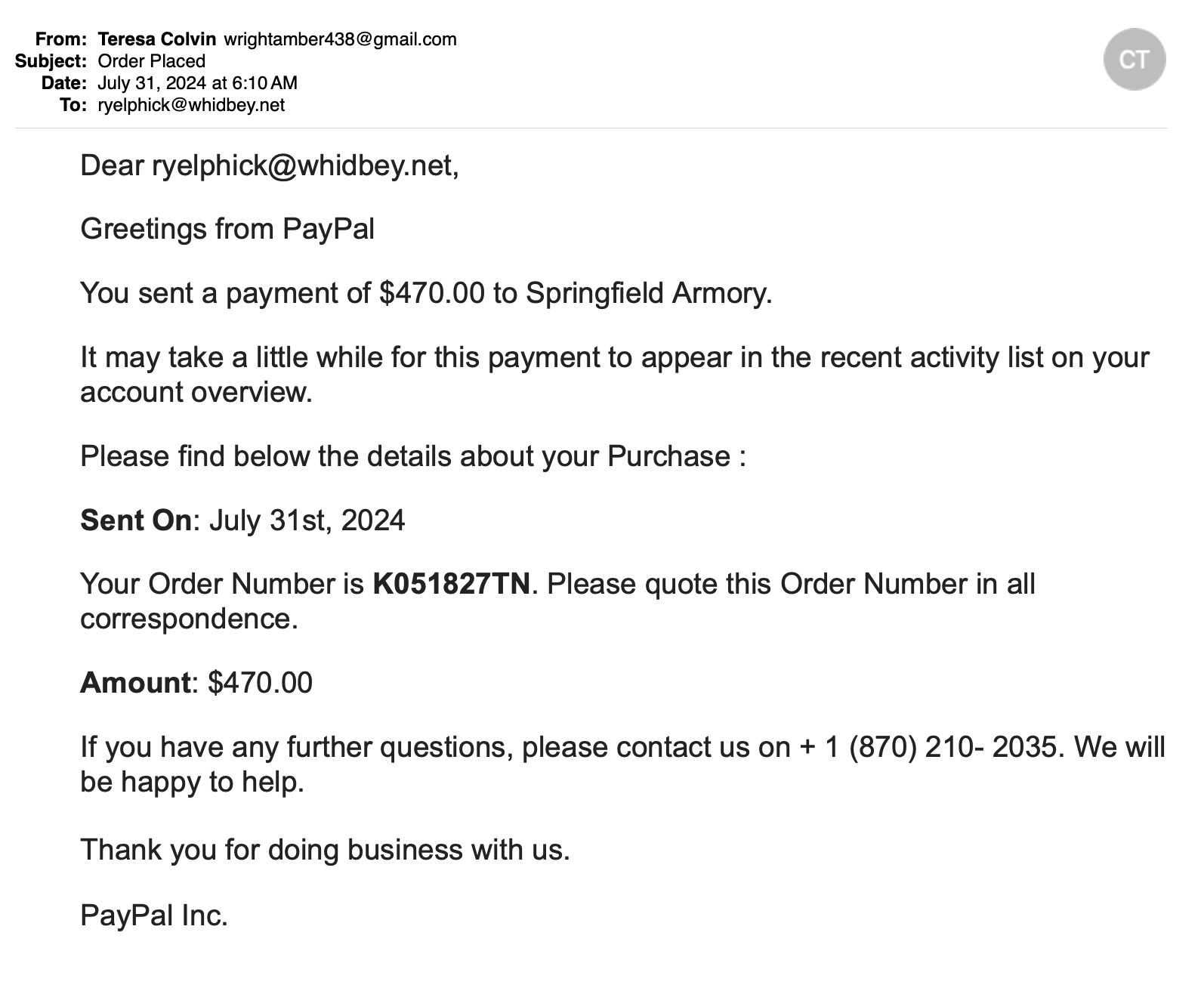Click the Subject: header label

coord(51,61)
